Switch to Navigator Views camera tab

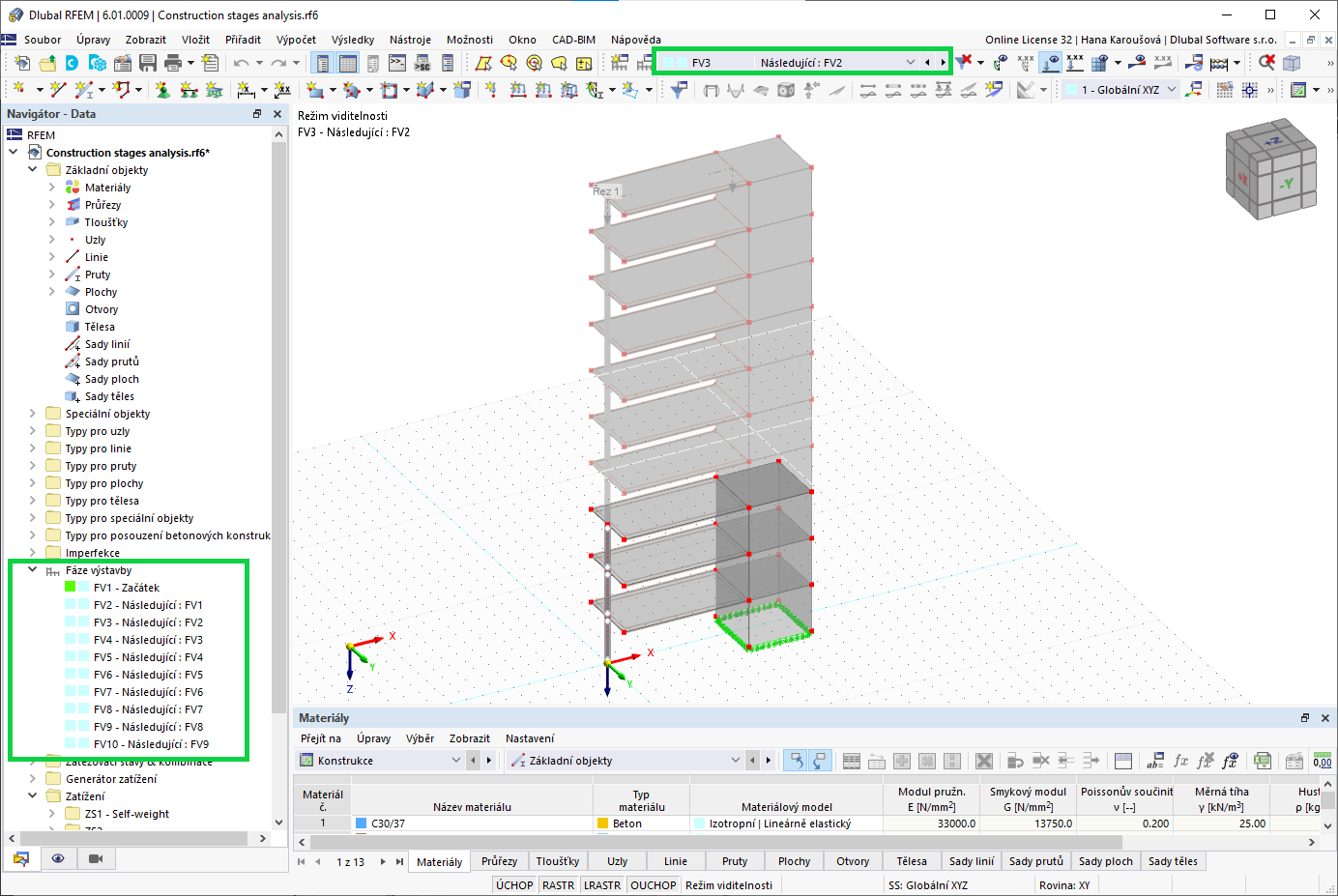point(96,858)
